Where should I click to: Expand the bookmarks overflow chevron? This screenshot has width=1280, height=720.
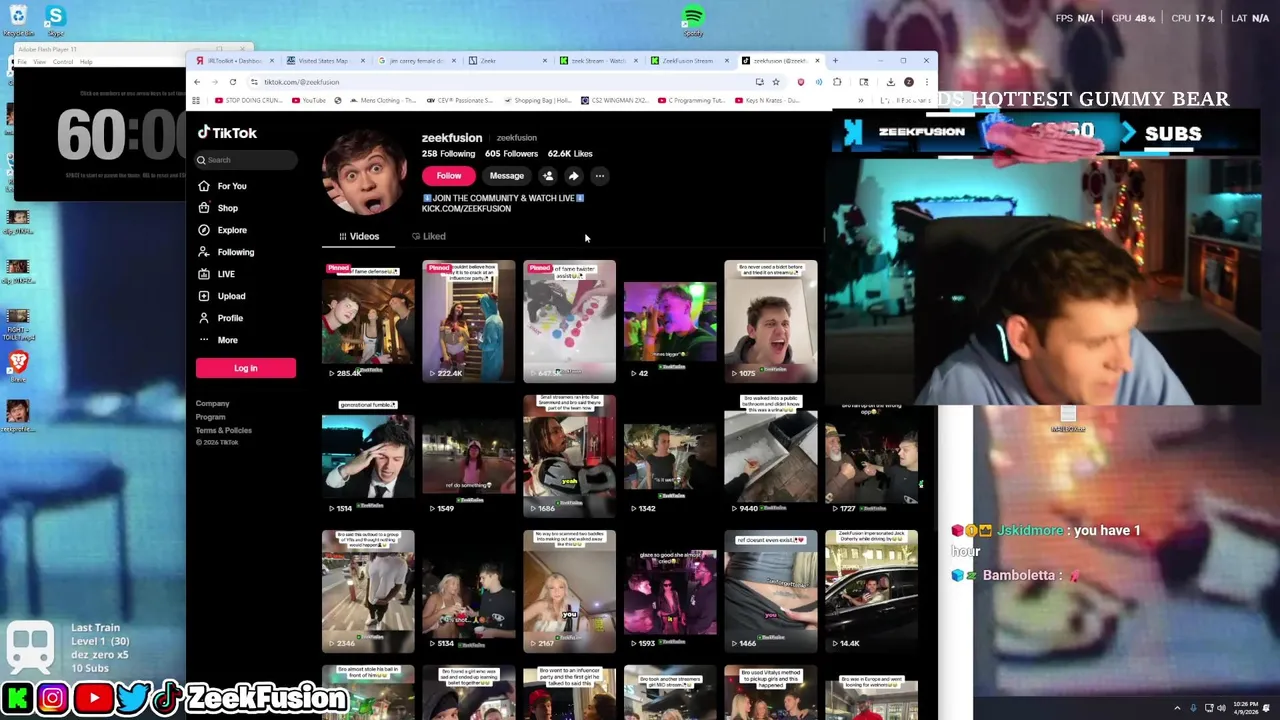click(x=861, y=101)
